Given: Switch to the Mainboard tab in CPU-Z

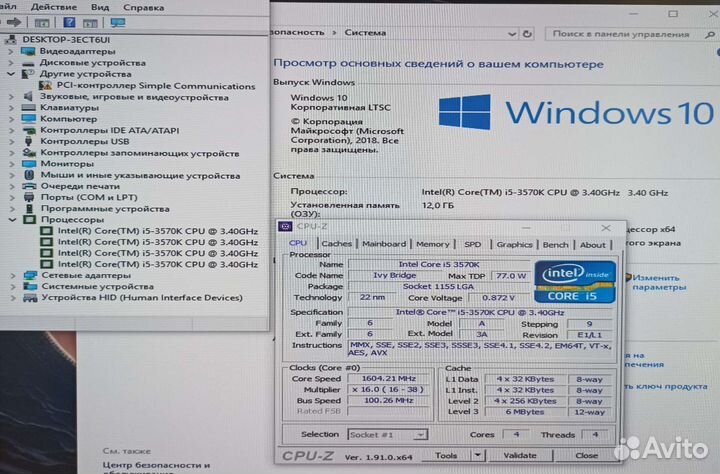Looking at the screenshot, I should pyautogui.click(x=384, y=244).
